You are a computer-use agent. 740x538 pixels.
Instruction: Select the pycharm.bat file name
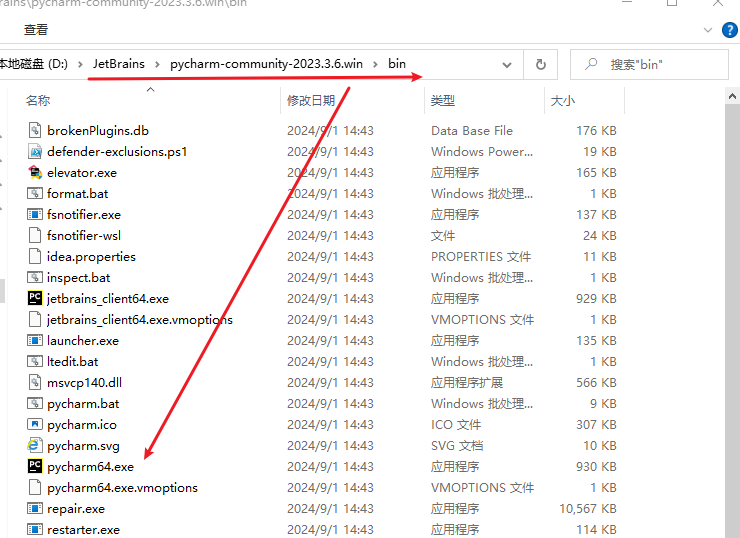click(x=83, y=404)
